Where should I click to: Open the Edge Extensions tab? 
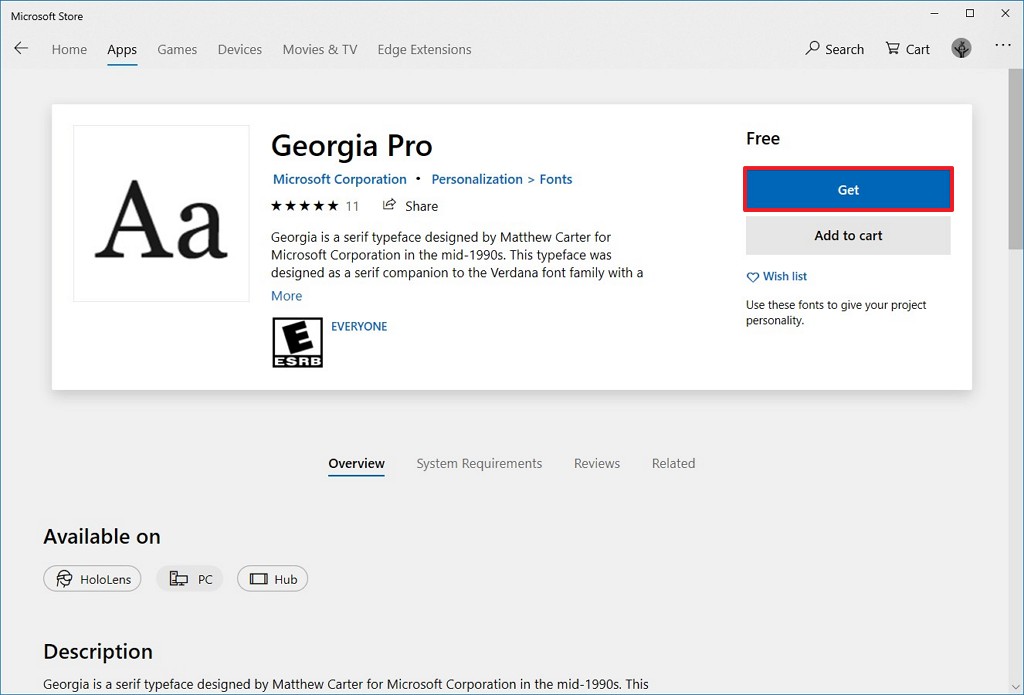[424, 50]
